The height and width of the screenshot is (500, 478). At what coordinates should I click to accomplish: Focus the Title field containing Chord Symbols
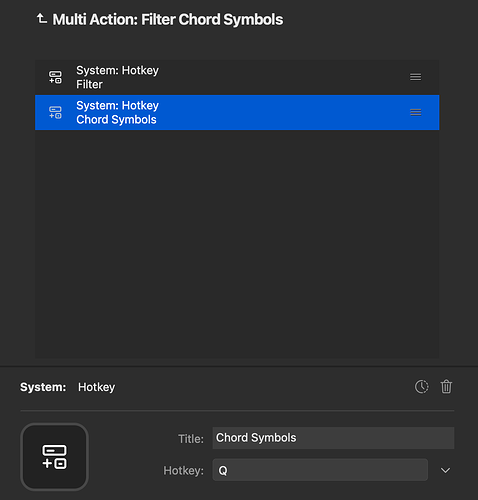[333, 438]
